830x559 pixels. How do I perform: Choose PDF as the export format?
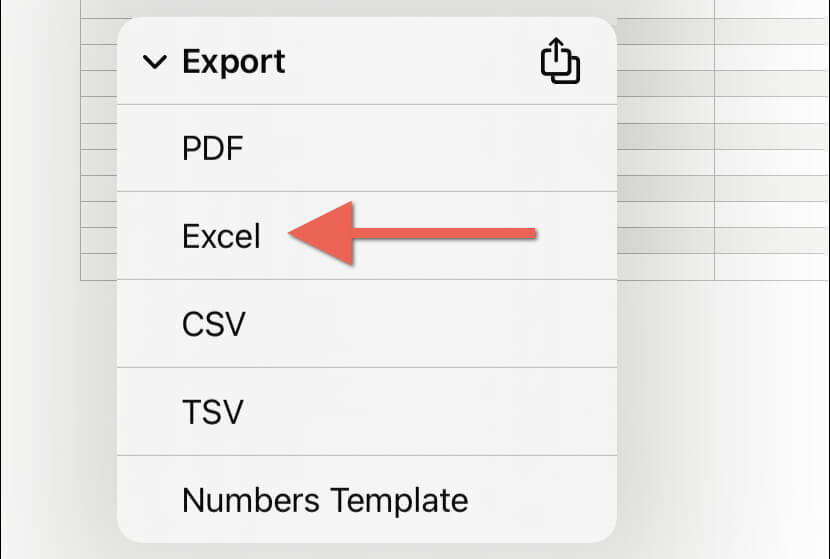tap(367, 148)
